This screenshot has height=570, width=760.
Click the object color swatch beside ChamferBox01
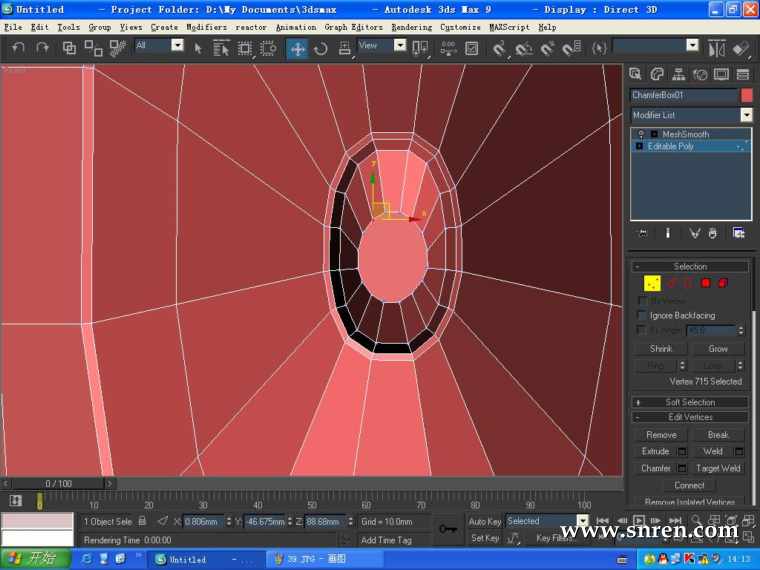click(x=746, y=95)
